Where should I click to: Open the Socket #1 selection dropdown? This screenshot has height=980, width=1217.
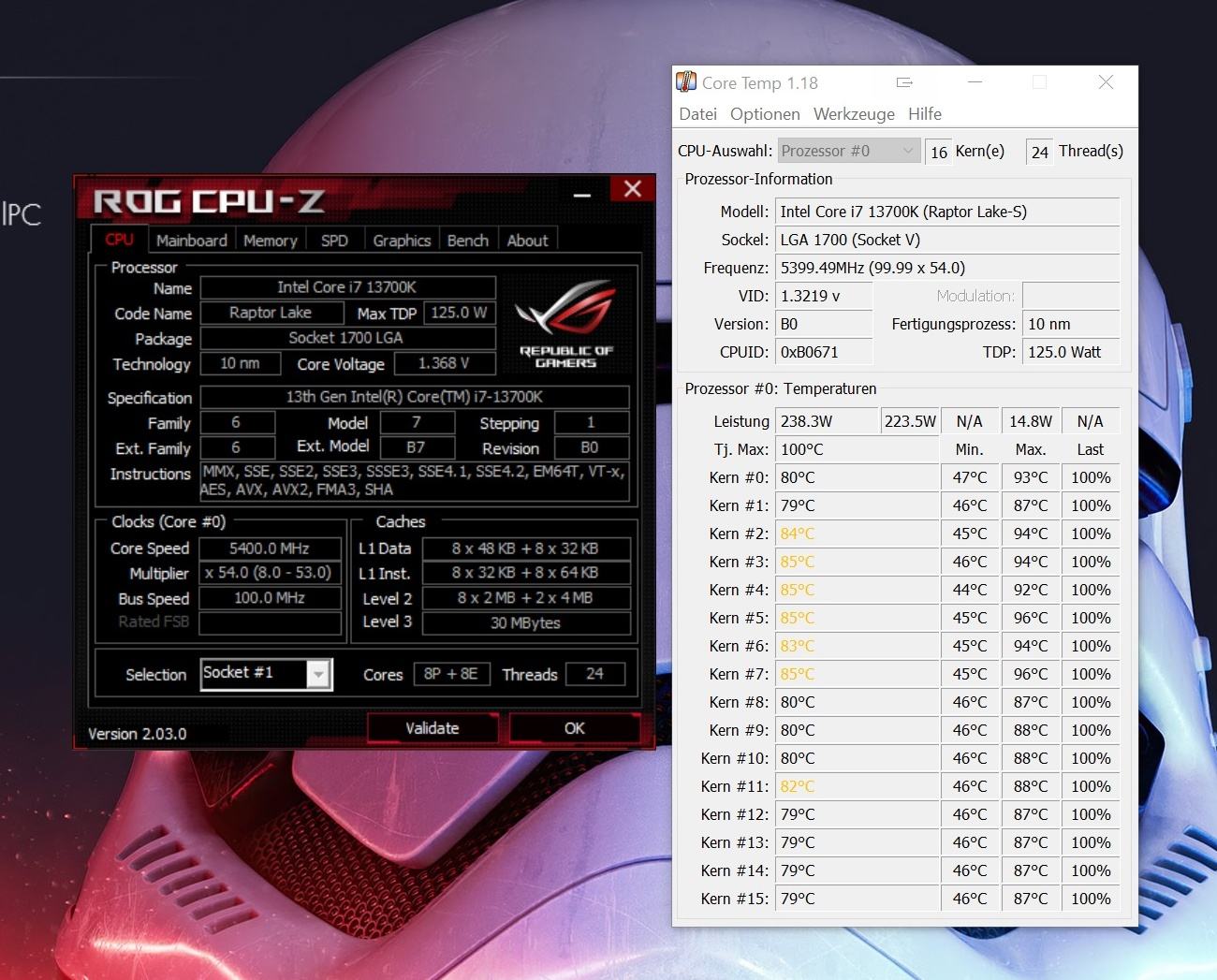point(318,674)
